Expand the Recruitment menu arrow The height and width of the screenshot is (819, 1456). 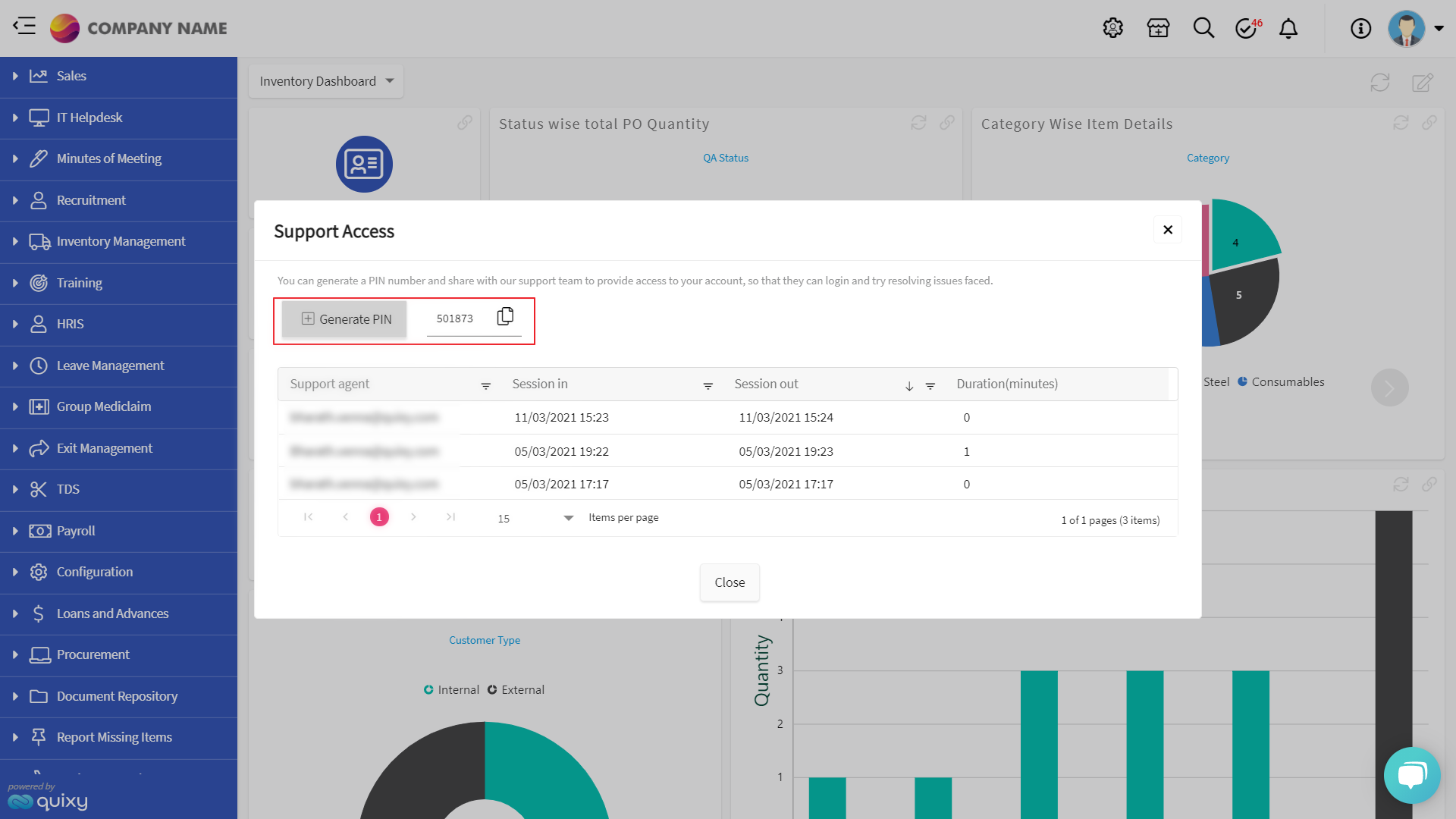tap(15, 200)
